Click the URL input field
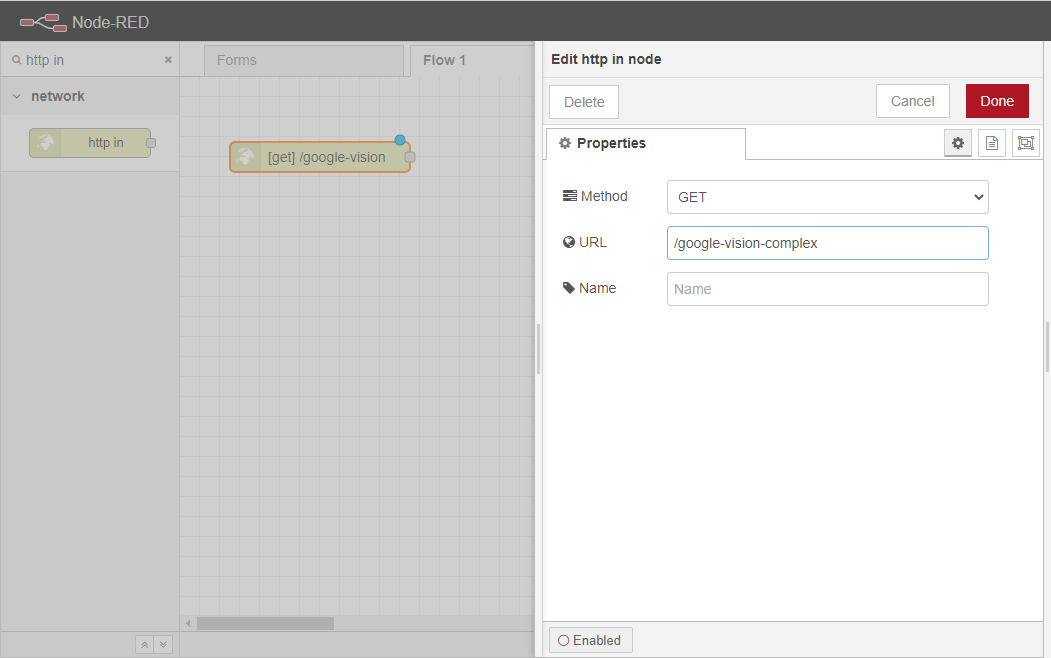The height and width of the screenshot is (658, 1051). (x=827, y=243)
